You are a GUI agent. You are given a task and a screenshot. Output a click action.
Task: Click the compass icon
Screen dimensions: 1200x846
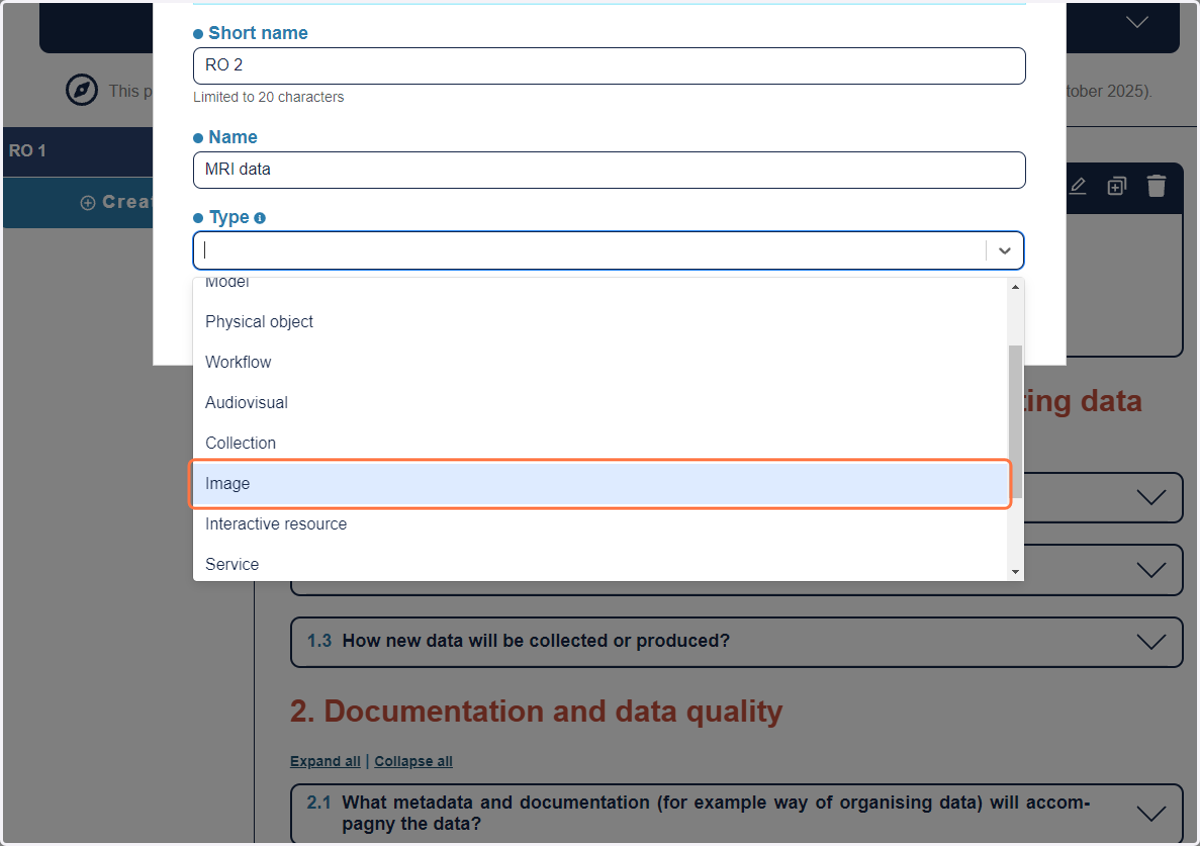(82, 90)
